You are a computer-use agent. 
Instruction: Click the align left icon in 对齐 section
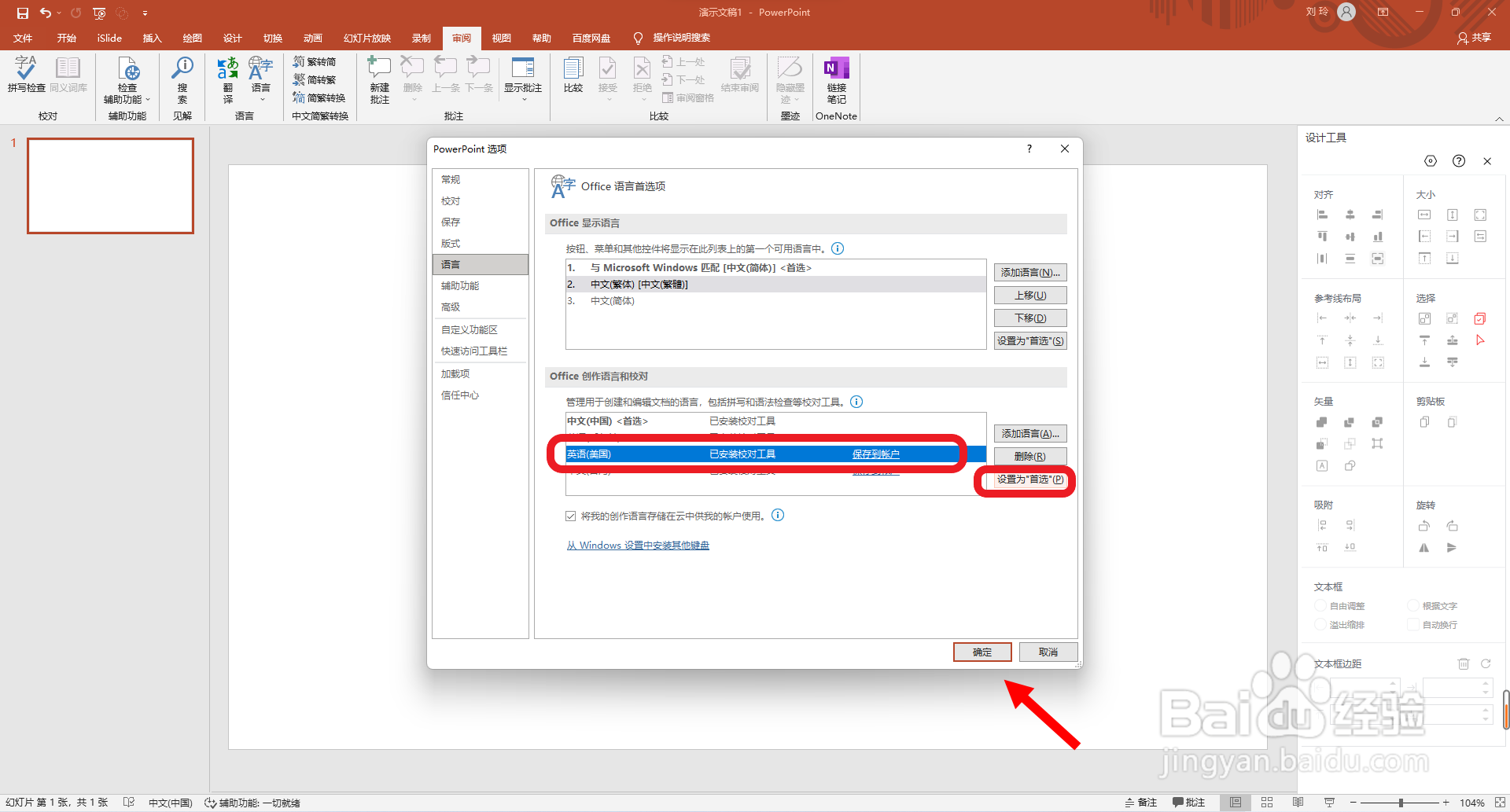coord(1322,215)
